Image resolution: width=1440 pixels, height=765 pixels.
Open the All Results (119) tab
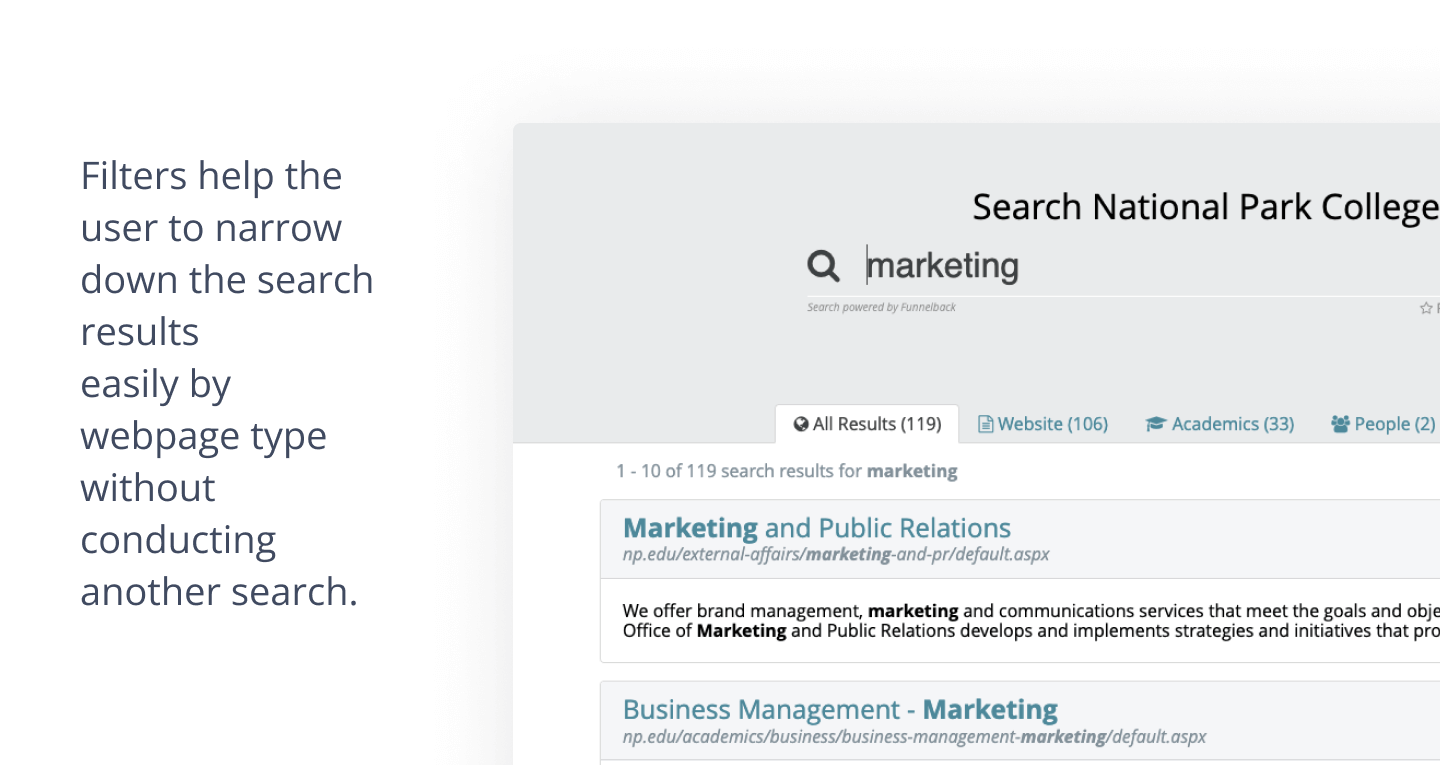tap(867, 424)
